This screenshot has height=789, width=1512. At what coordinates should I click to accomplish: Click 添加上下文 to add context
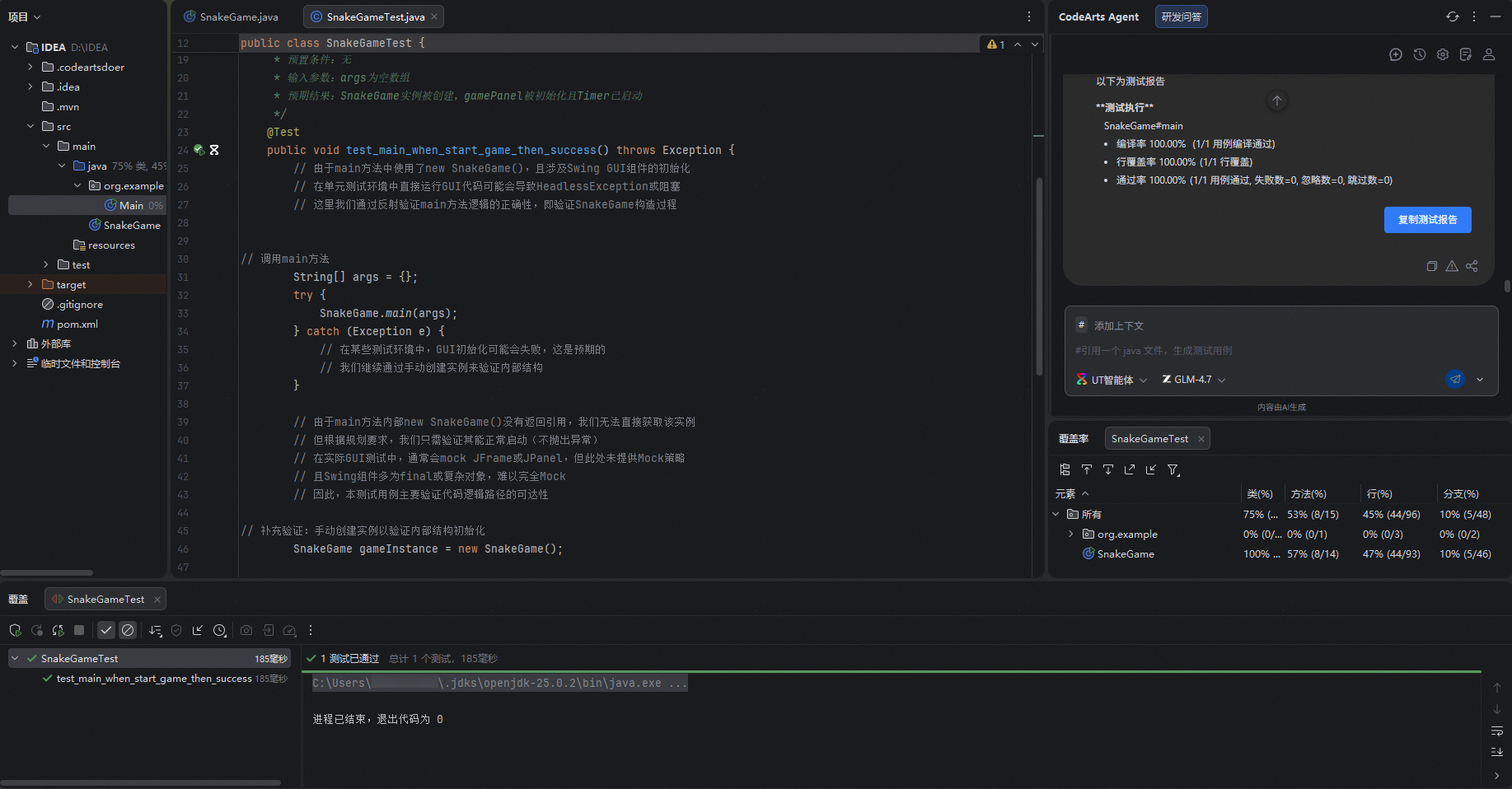click(1118, 325)
